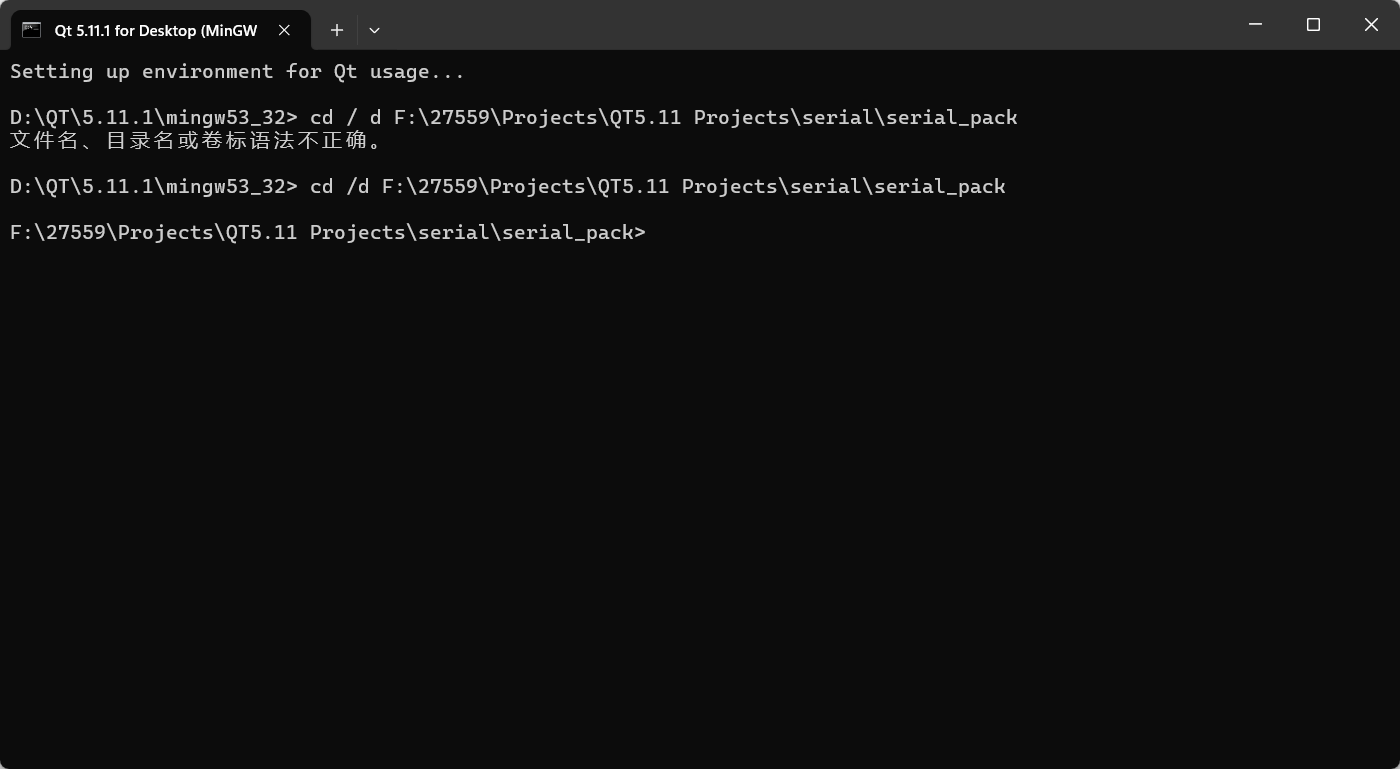Click the Chinese error message line
This screenshot has height=769, width=1400.
click(196, 140)
